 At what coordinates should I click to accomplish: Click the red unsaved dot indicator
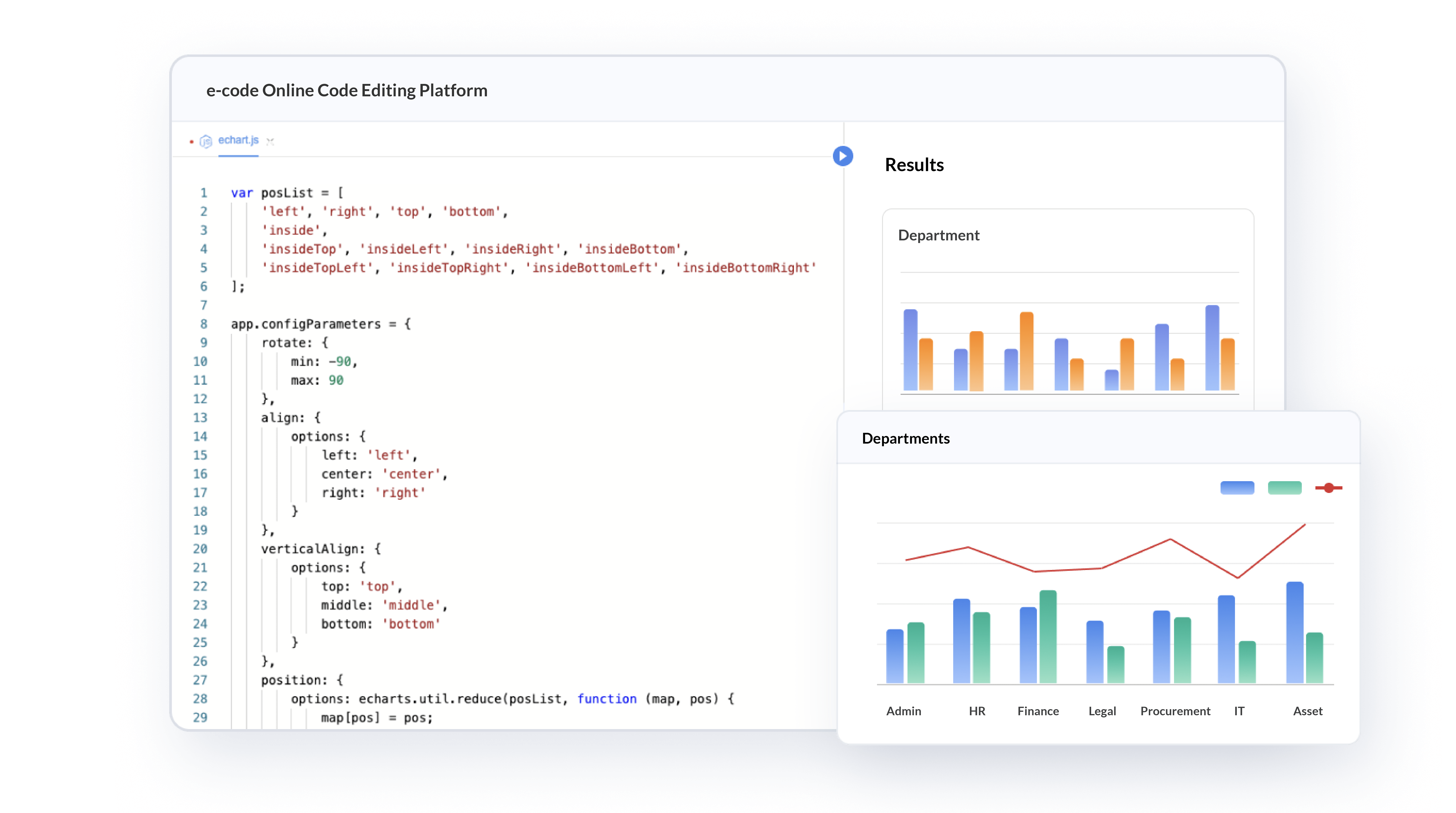point(192,141)
